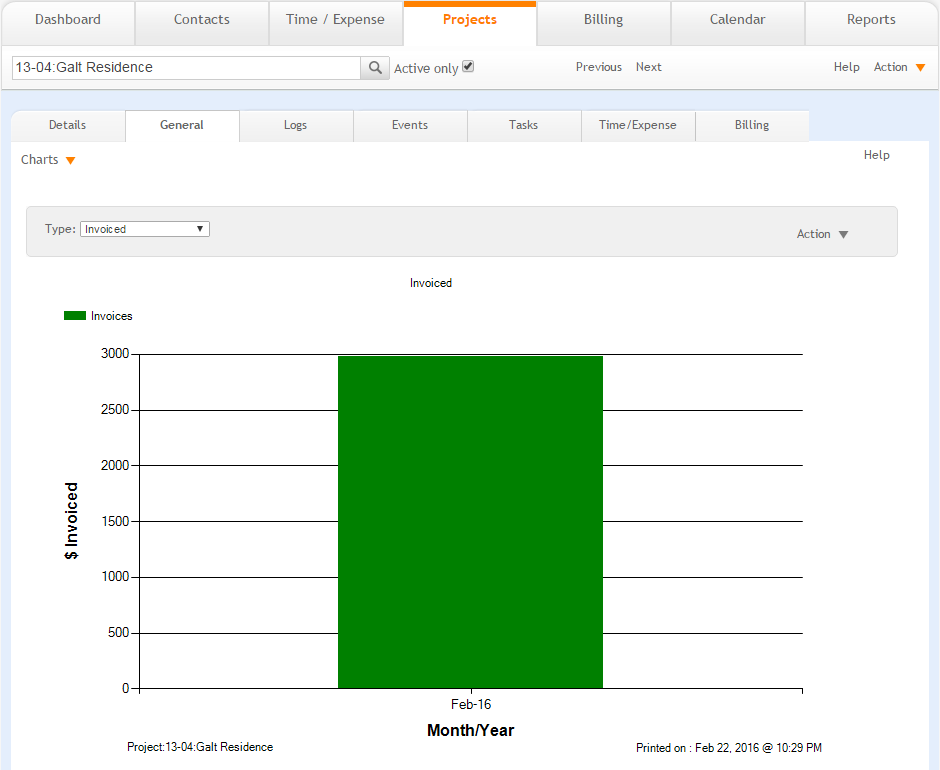Open the chart panel Action menu
The image size is (940, 770).
(x=822, y=234)
